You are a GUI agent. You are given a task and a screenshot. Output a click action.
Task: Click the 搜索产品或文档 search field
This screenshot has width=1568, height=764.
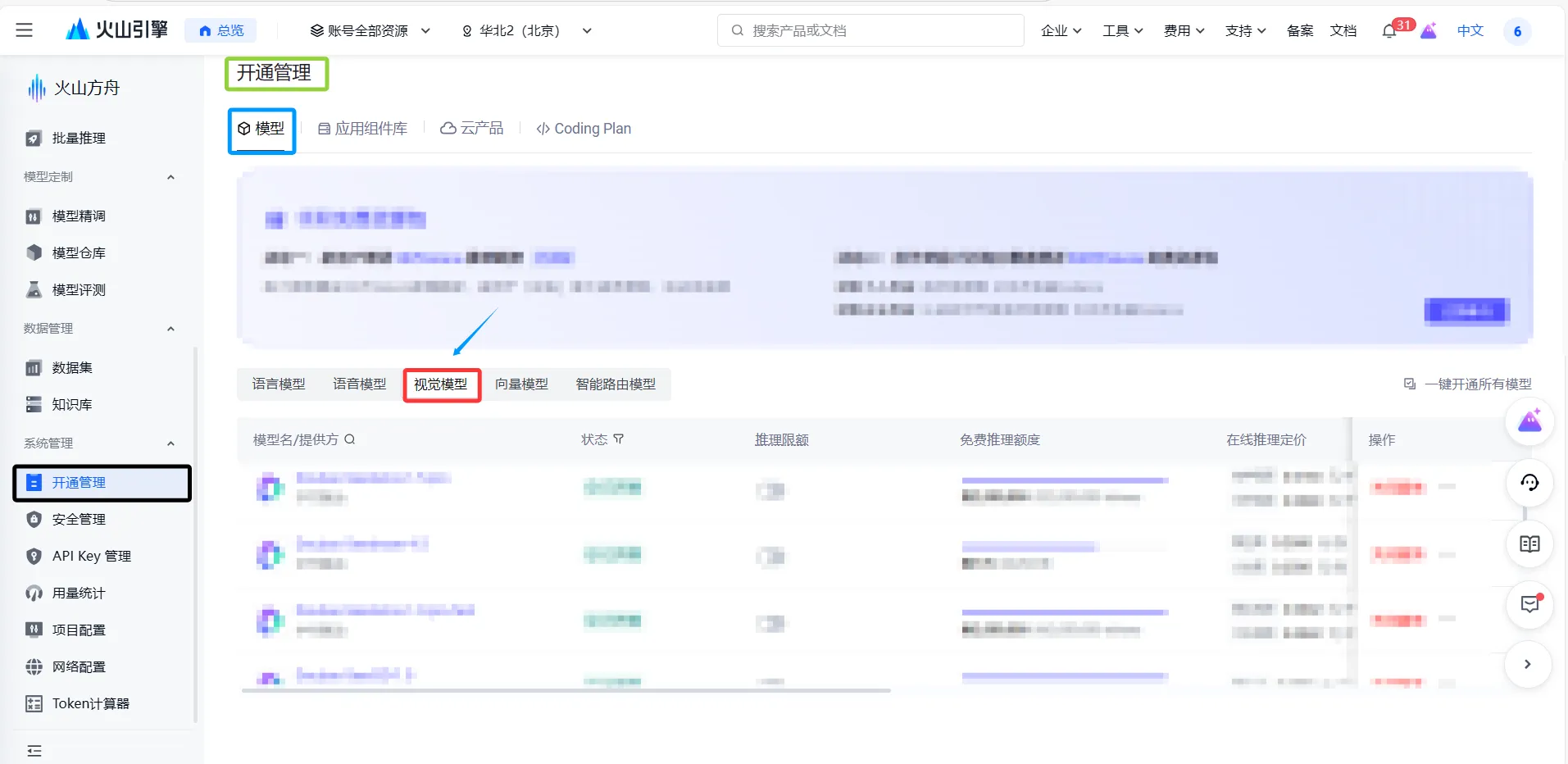coord(870,30)
